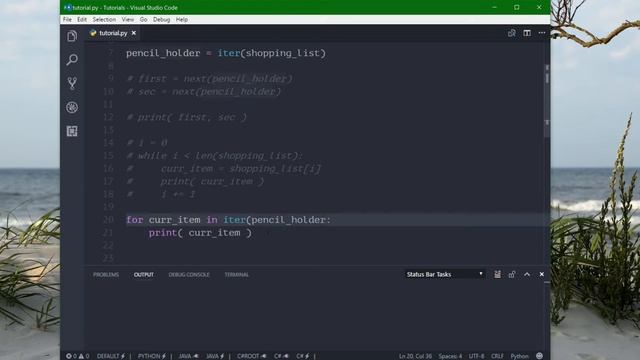Image resolution: width=640 pixels, height=360 pixels.
Task: Switch to the Problems panel tab
Action: 106,275
